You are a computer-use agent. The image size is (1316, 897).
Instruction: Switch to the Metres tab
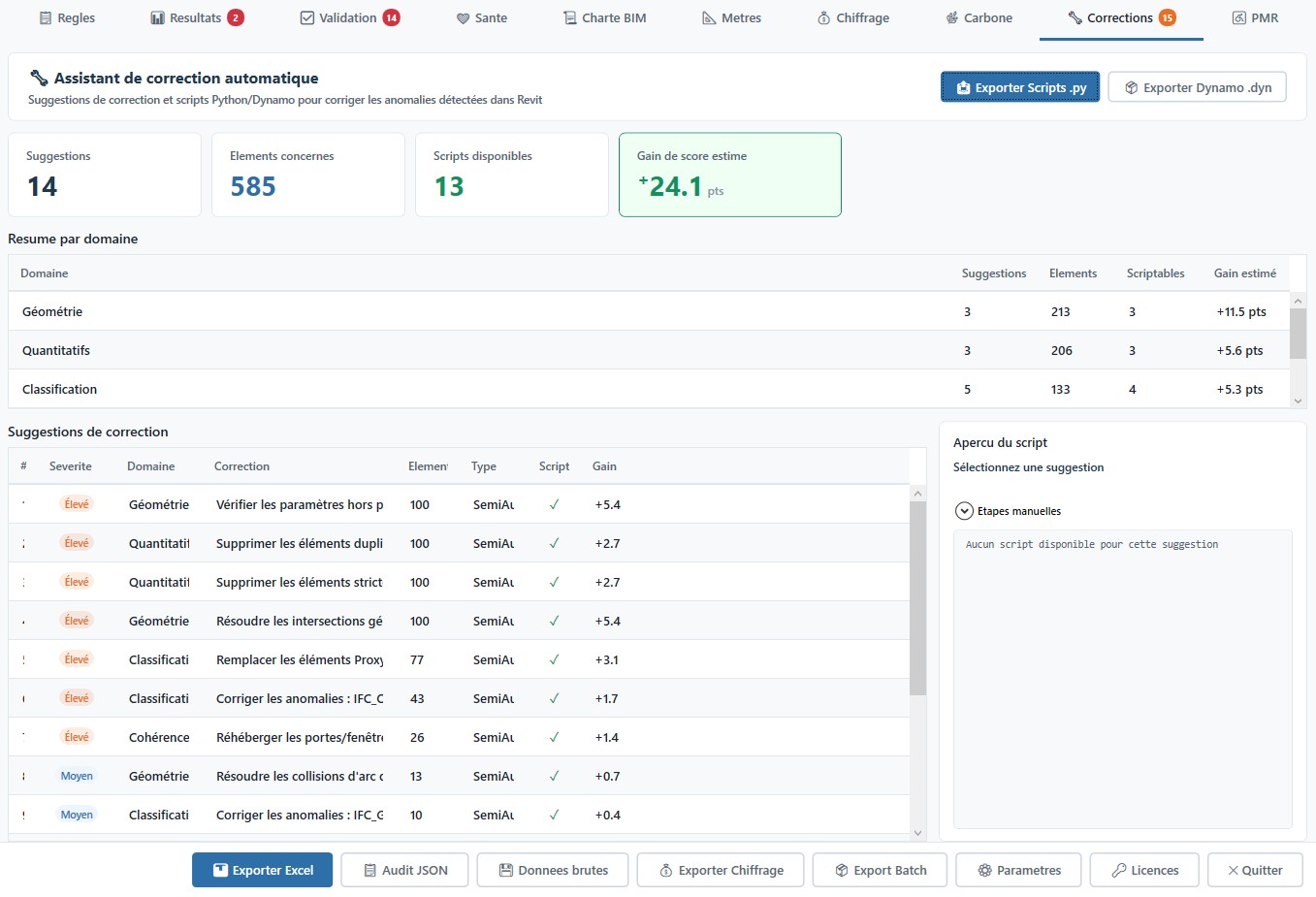click(732, 18)
